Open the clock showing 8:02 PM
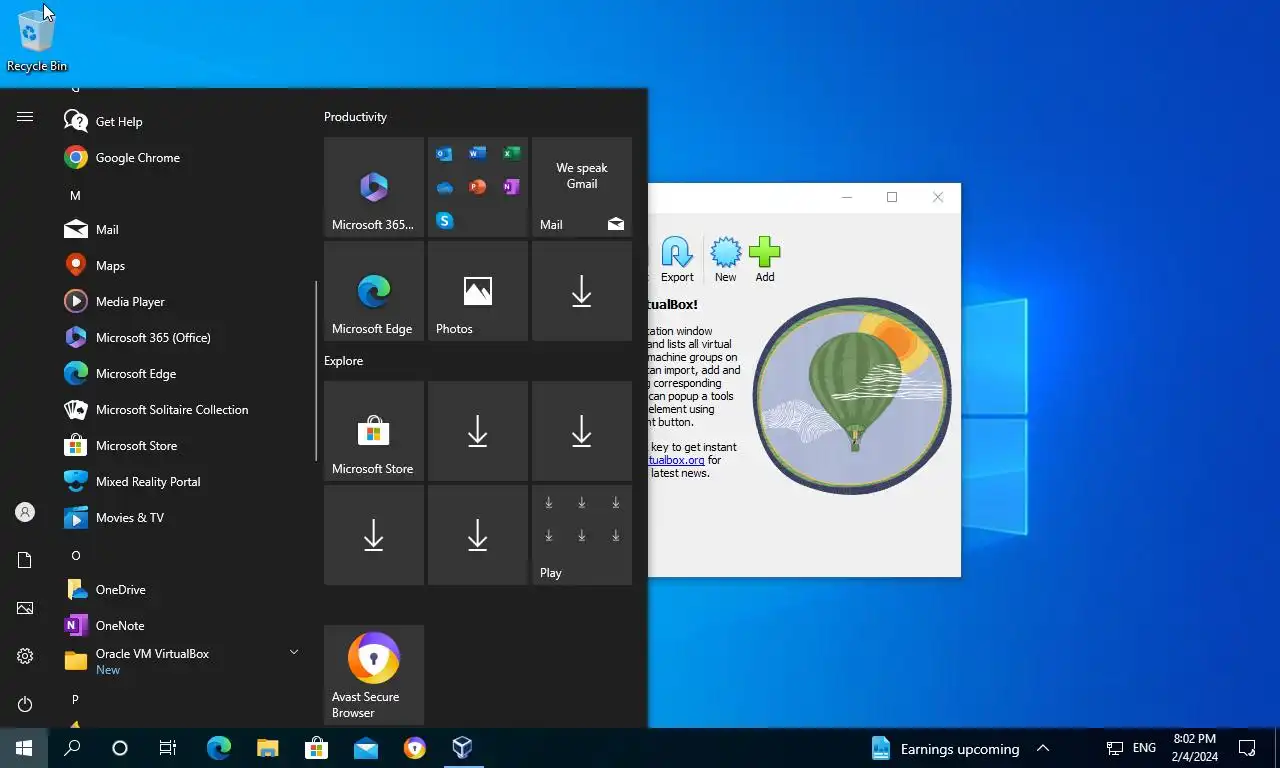The height and width of the screenshot is (768, 1280). tap(1195, 748)
